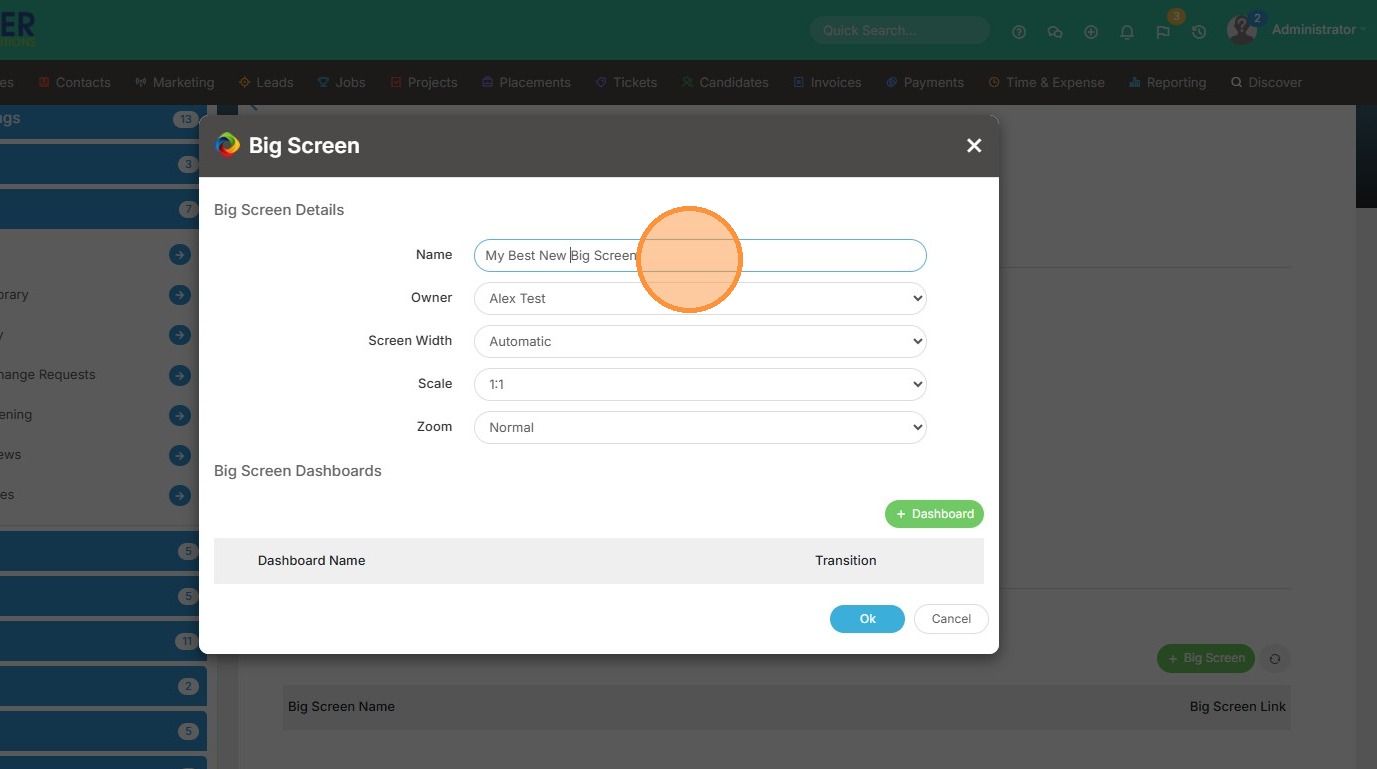This screenshot has height=769, width=1377.
Task: Open the Marketing menu
Action: tap(175, 82)
